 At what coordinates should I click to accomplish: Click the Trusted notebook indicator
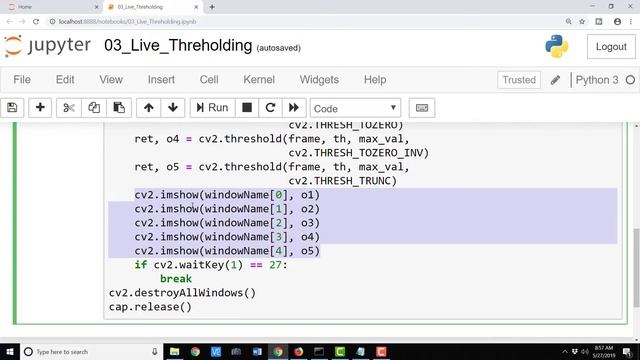(519, 80)
